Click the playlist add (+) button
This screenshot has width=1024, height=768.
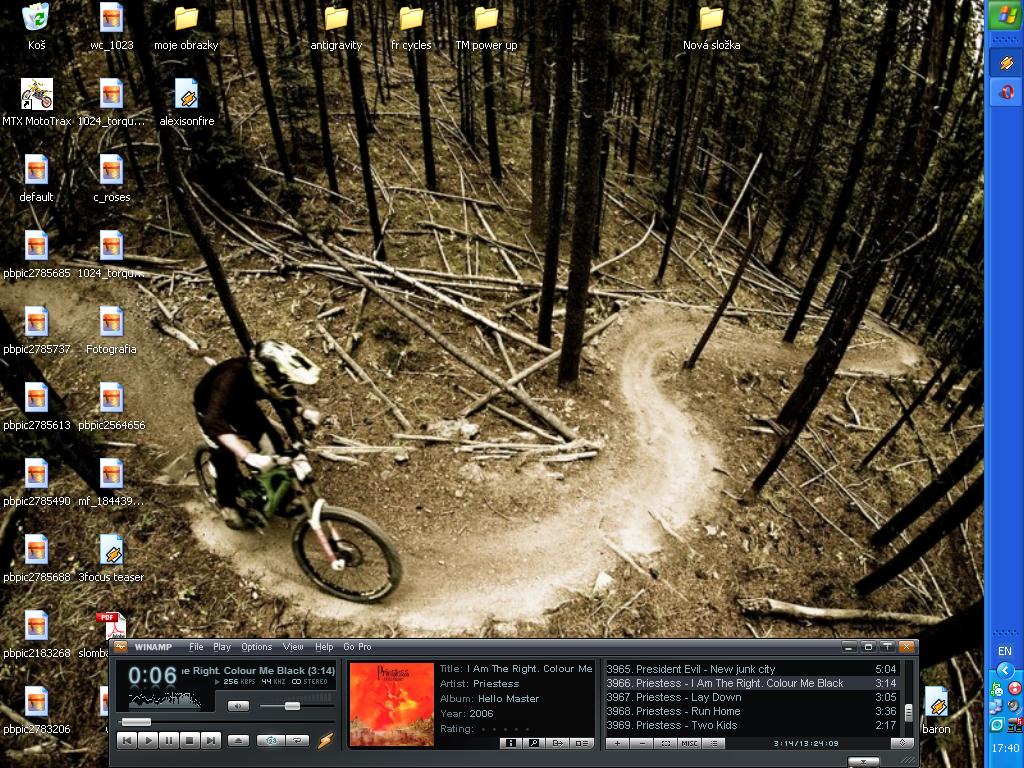tap(617, 743)
